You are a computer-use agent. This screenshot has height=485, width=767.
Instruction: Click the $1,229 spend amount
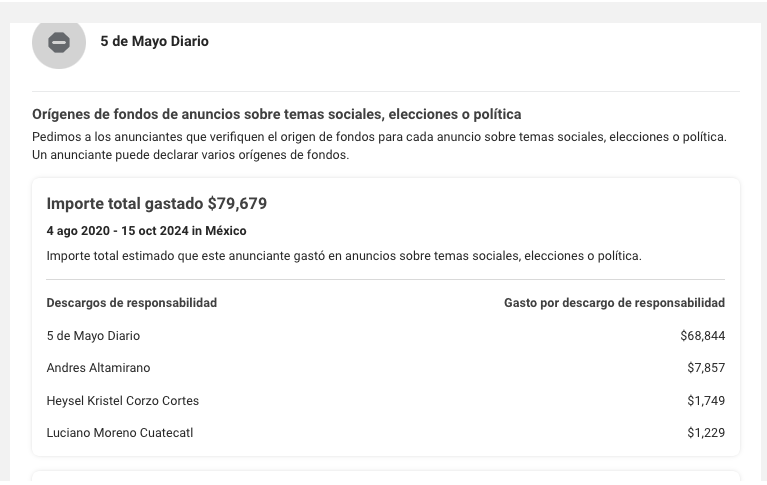[705, 433]
